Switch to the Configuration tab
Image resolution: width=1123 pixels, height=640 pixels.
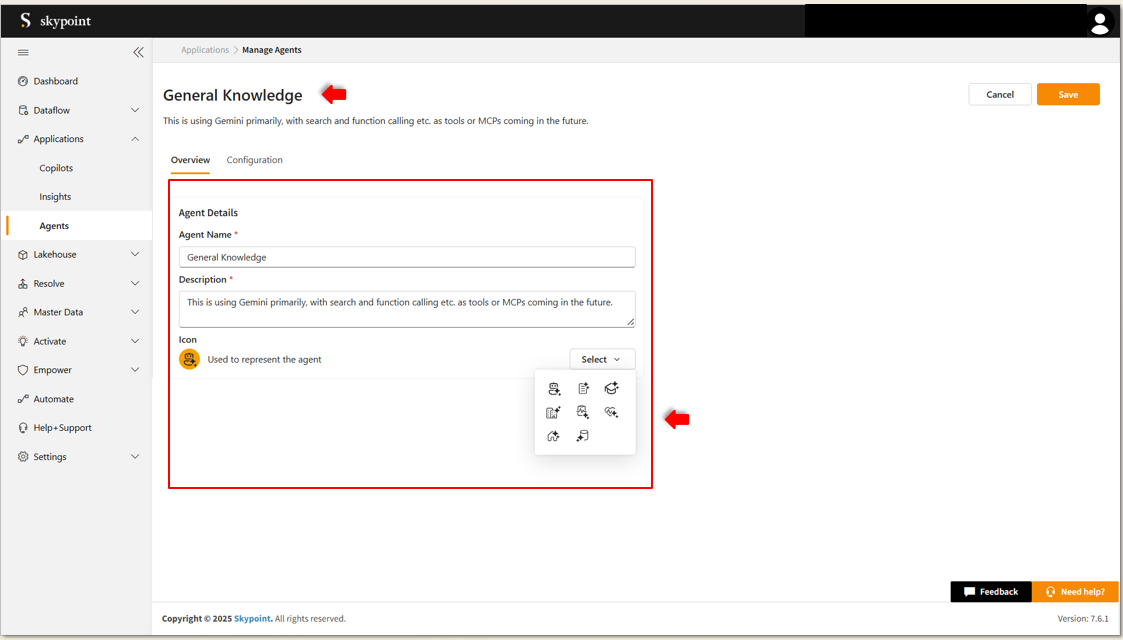254,160
